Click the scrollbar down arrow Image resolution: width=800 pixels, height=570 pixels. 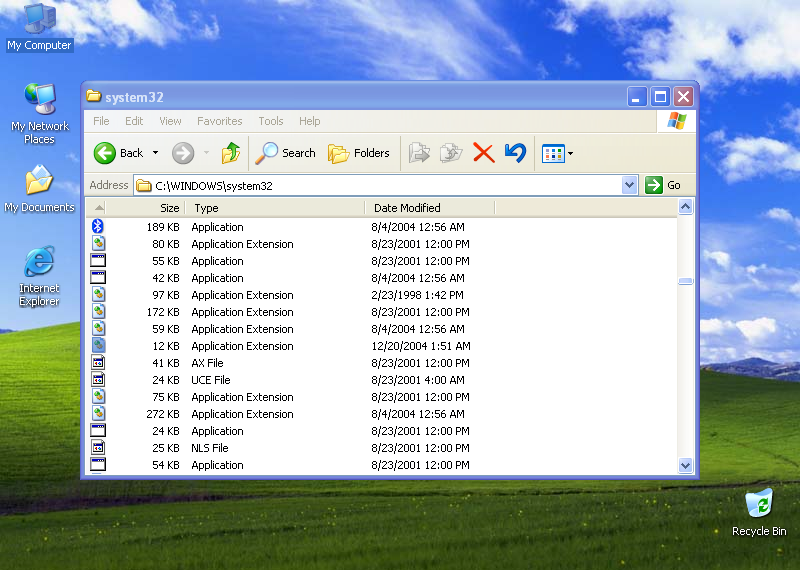coord(685,465)
